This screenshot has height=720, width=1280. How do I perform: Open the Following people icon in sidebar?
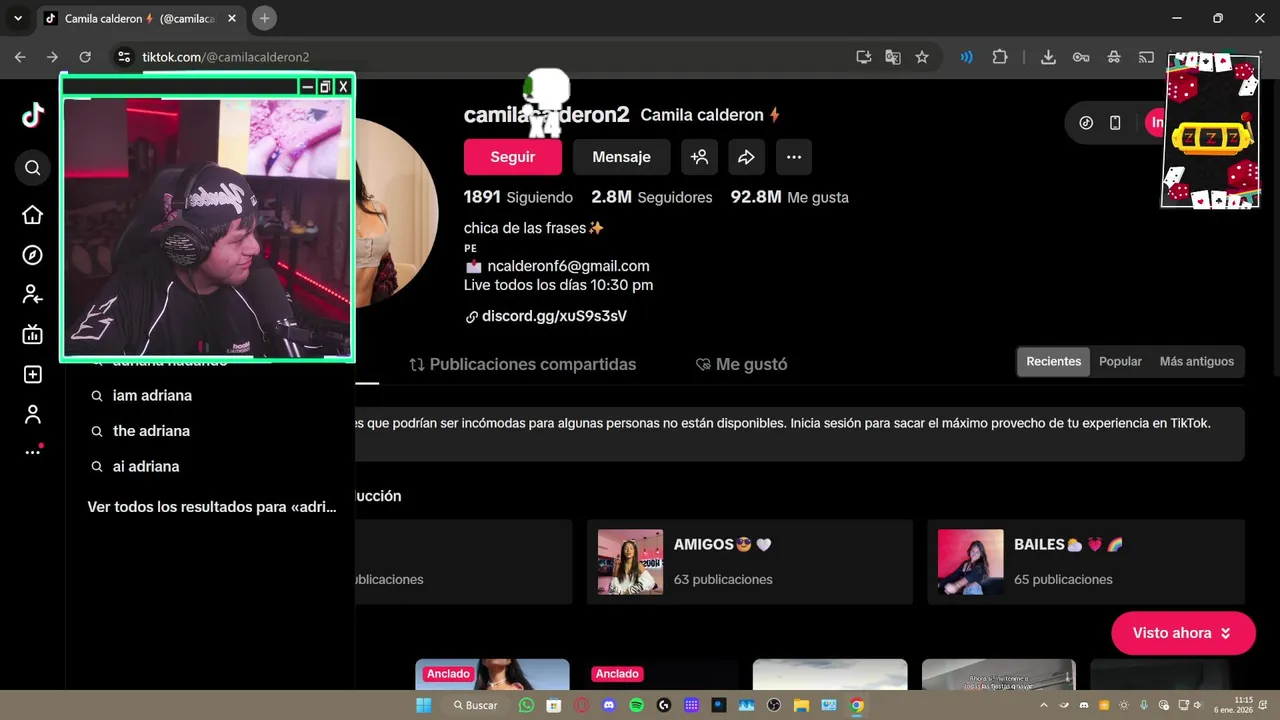click(32, 294)
